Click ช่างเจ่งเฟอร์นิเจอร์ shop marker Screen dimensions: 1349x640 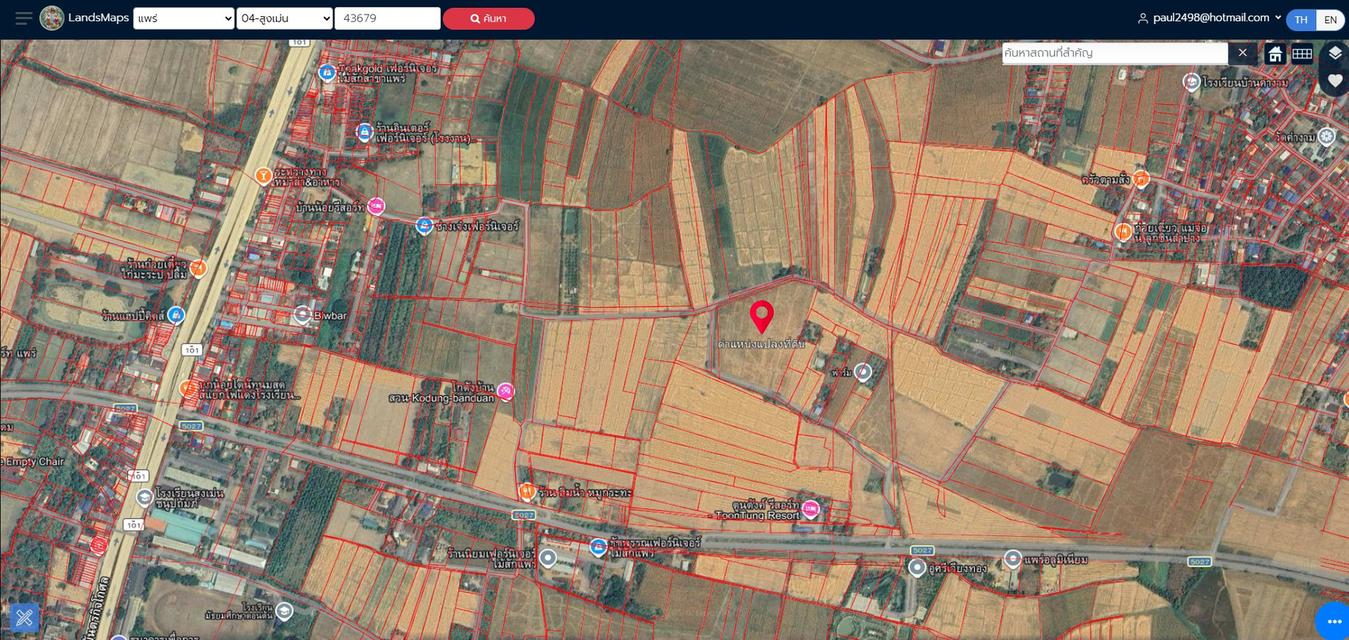pos(424,226)
